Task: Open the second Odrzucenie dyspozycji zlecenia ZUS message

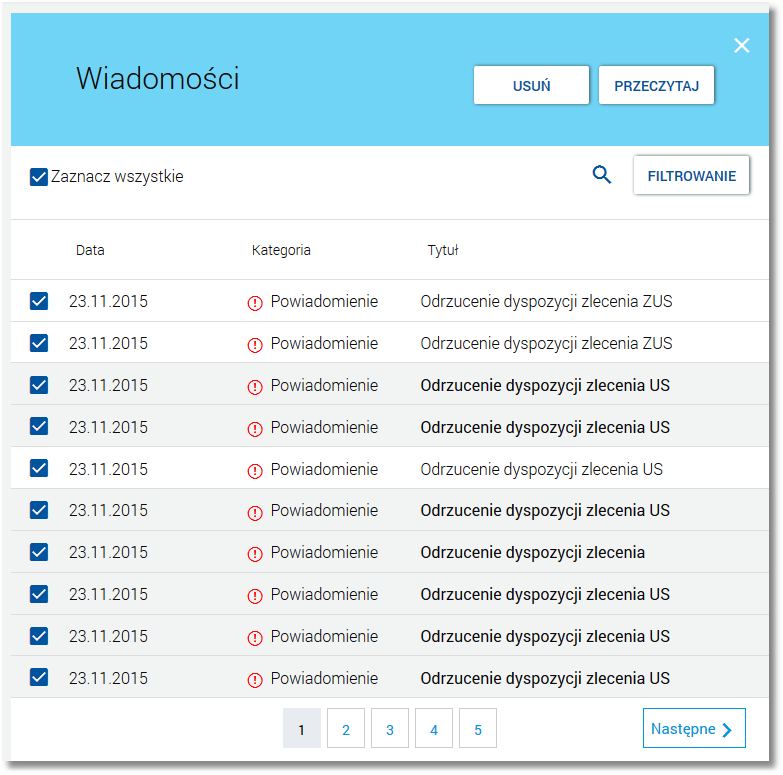Action: click(546, 344)
